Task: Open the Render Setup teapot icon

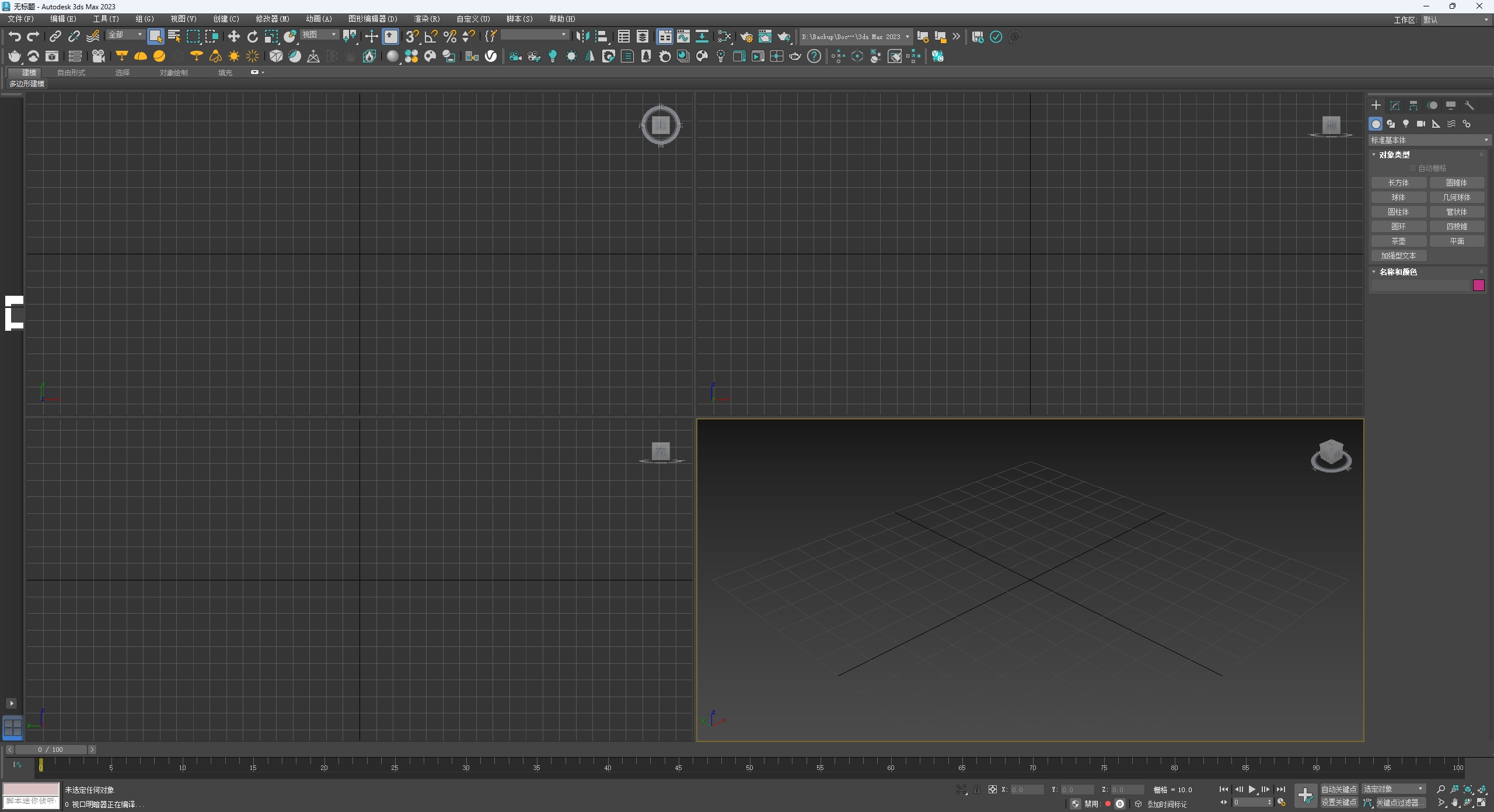Action: (748, 36)
